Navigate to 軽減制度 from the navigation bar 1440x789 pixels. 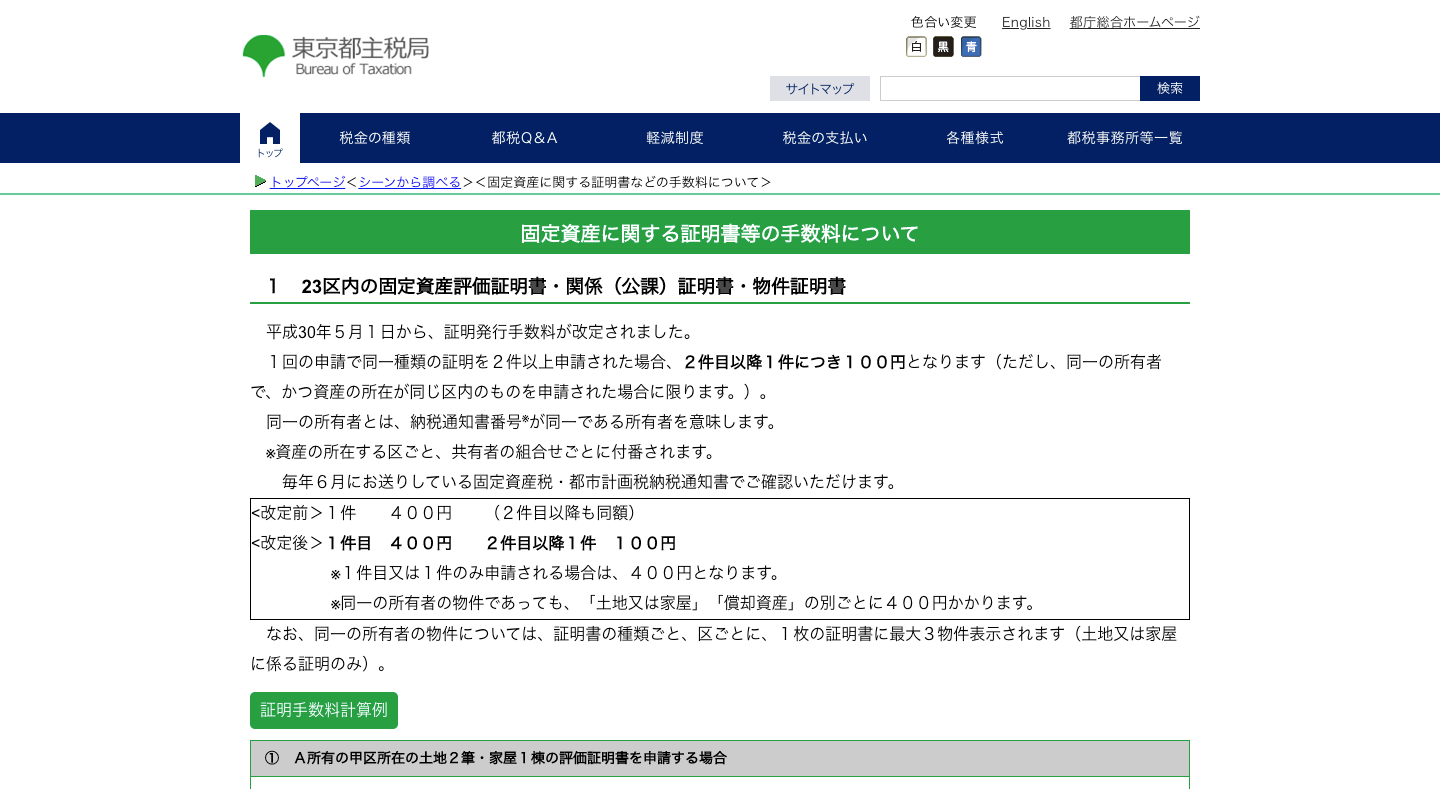click(x=675, y=137)
